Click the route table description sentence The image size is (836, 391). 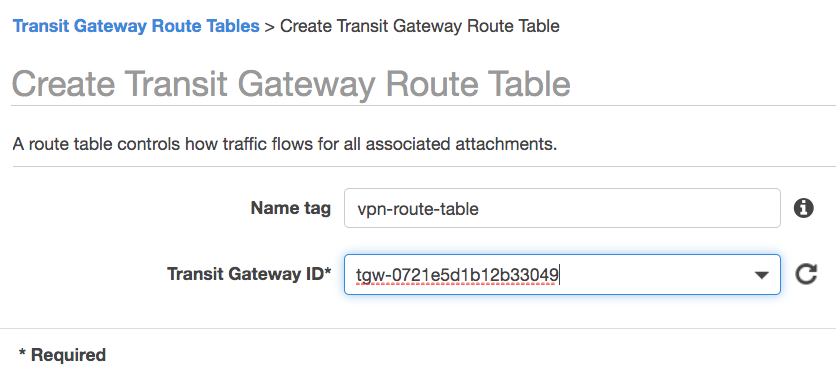[285, 144]
